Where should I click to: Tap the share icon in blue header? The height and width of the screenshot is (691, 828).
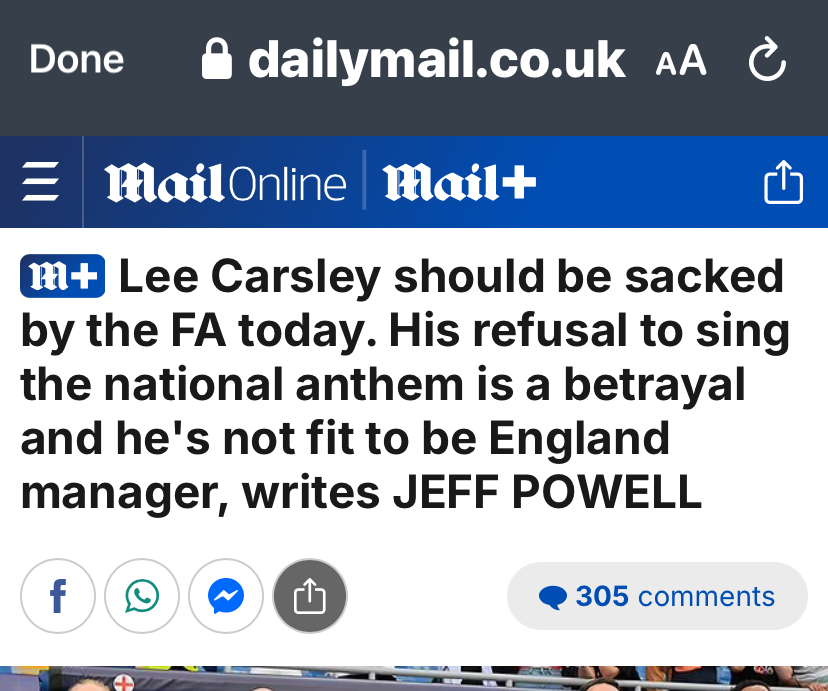(x=784, y=182)
